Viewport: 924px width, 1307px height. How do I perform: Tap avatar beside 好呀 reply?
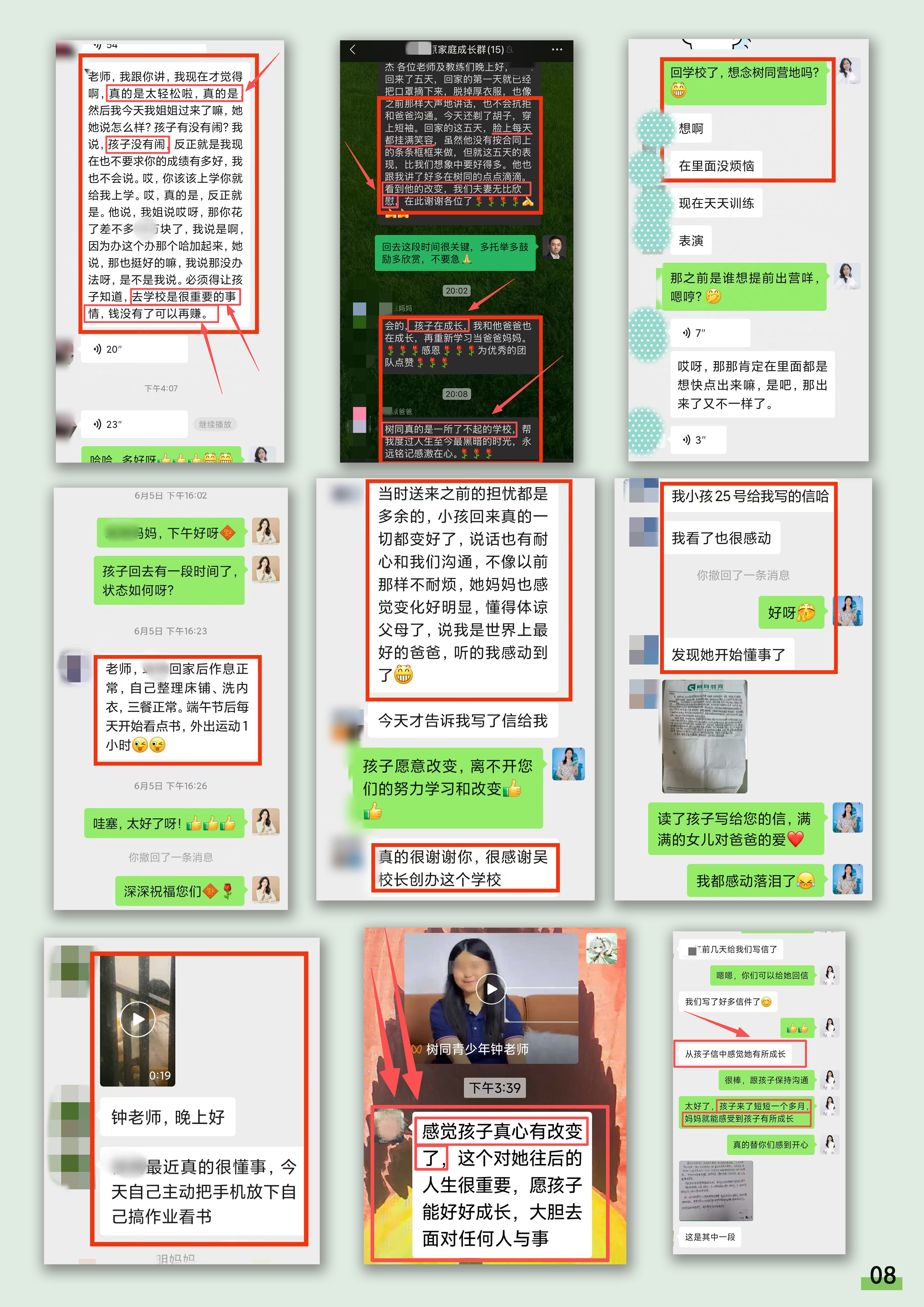(x=848, y=611)
